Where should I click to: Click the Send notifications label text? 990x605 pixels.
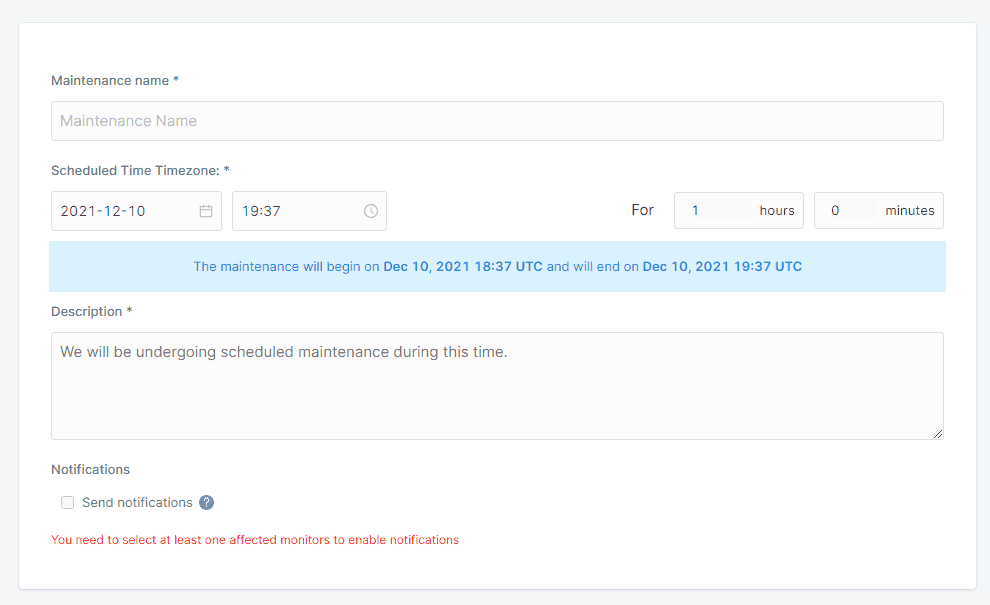(x=137, y=503)
